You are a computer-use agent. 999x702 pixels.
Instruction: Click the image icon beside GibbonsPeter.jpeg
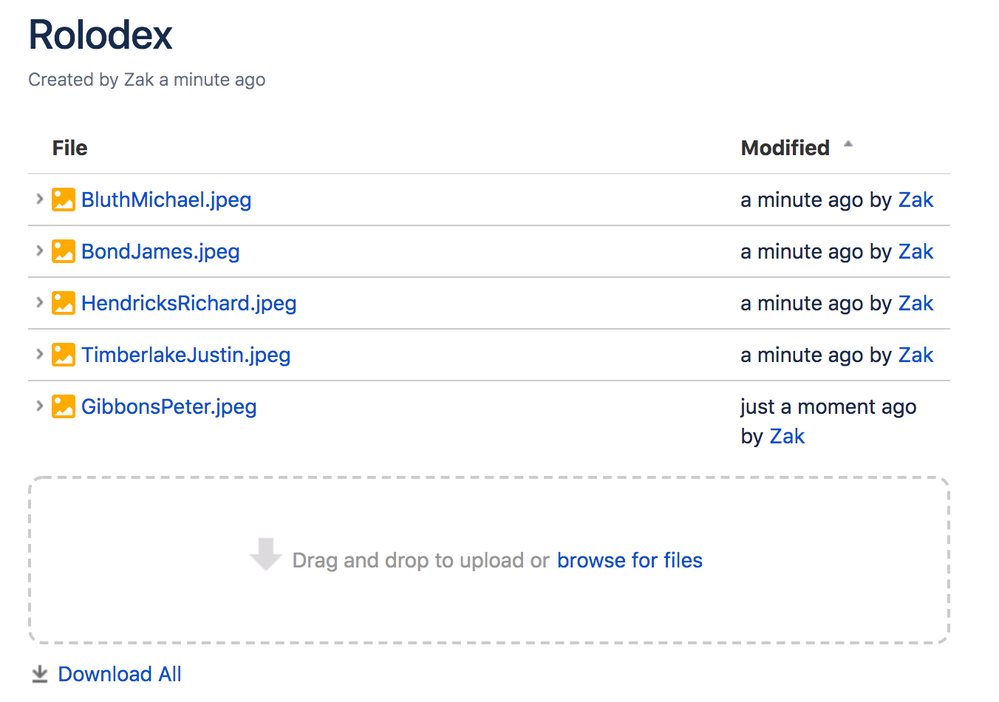point(63,406)
